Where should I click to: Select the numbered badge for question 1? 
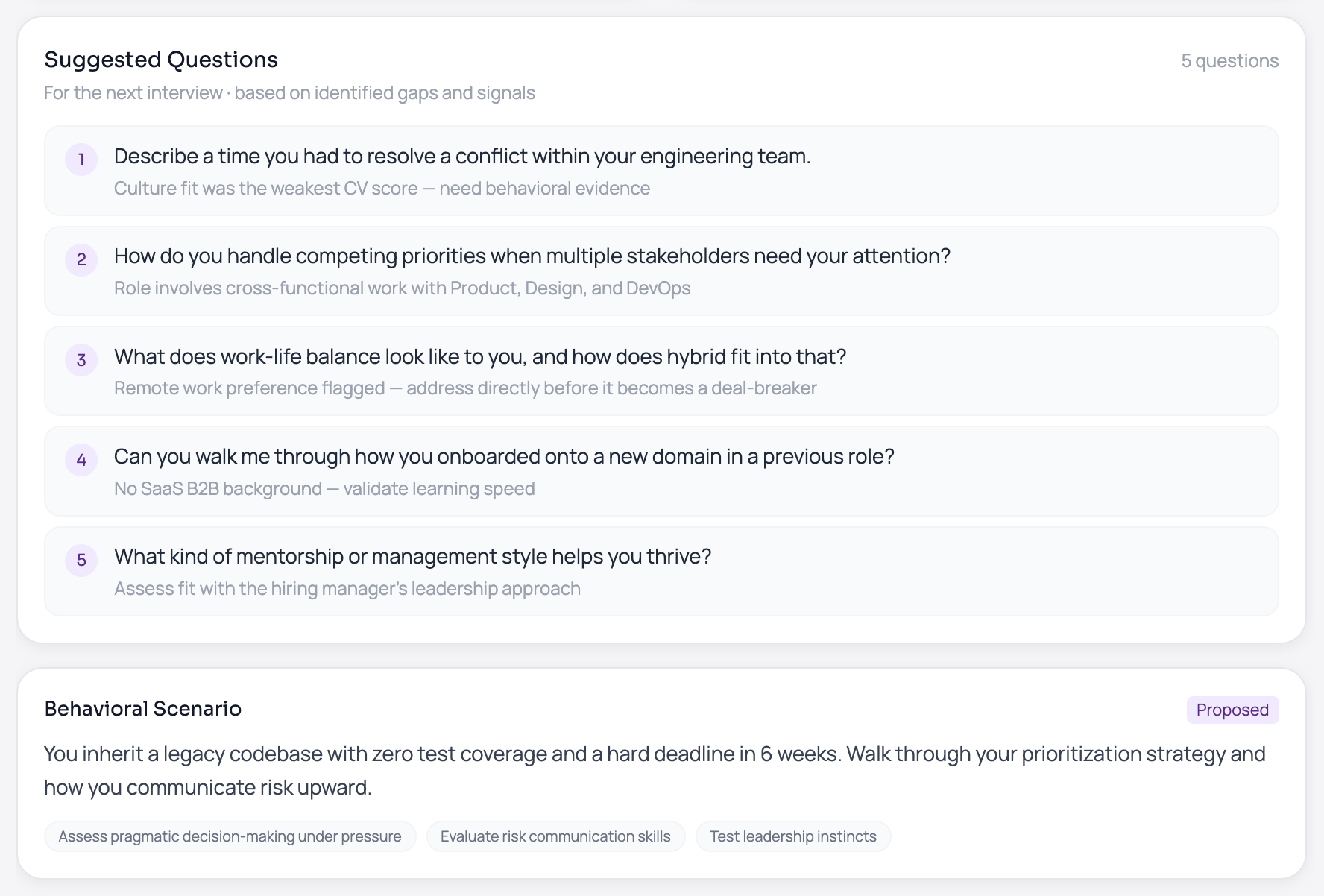click(81, 159)
